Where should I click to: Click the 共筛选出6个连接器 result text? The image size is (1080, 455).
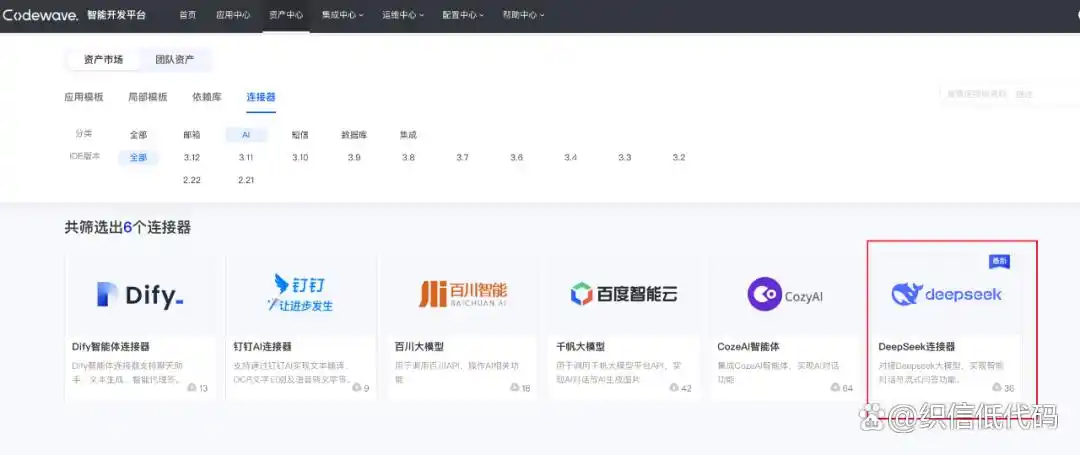pos(127,228)
